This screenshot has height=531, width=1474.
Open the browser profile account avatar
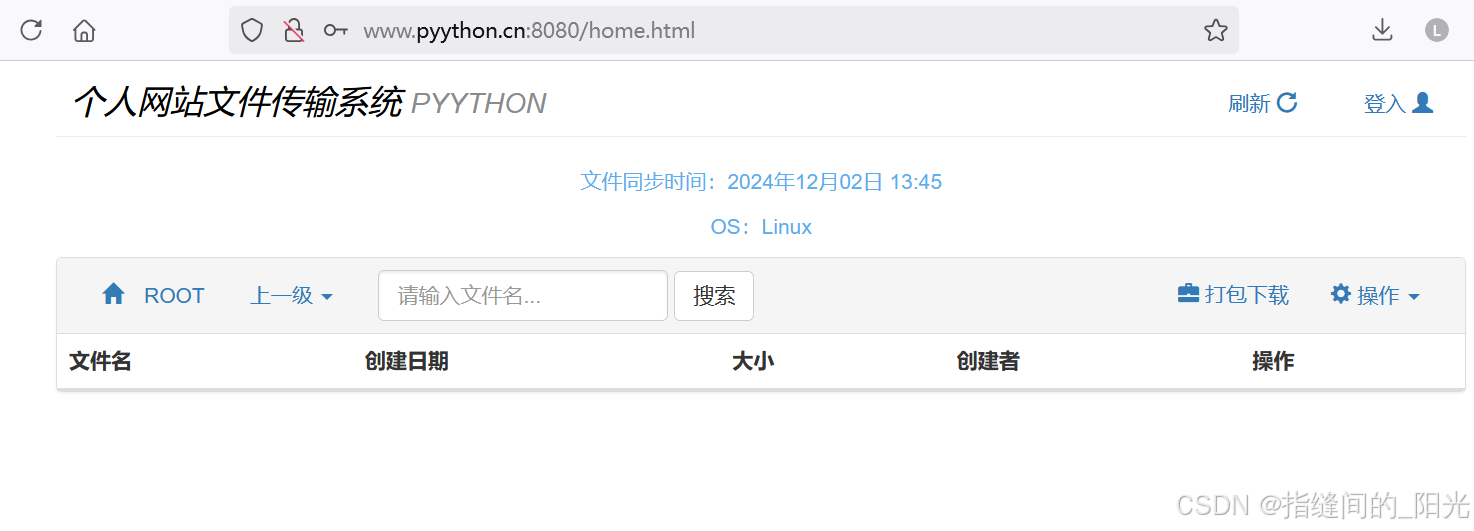pyautogui.click(x=1436, y=30)
